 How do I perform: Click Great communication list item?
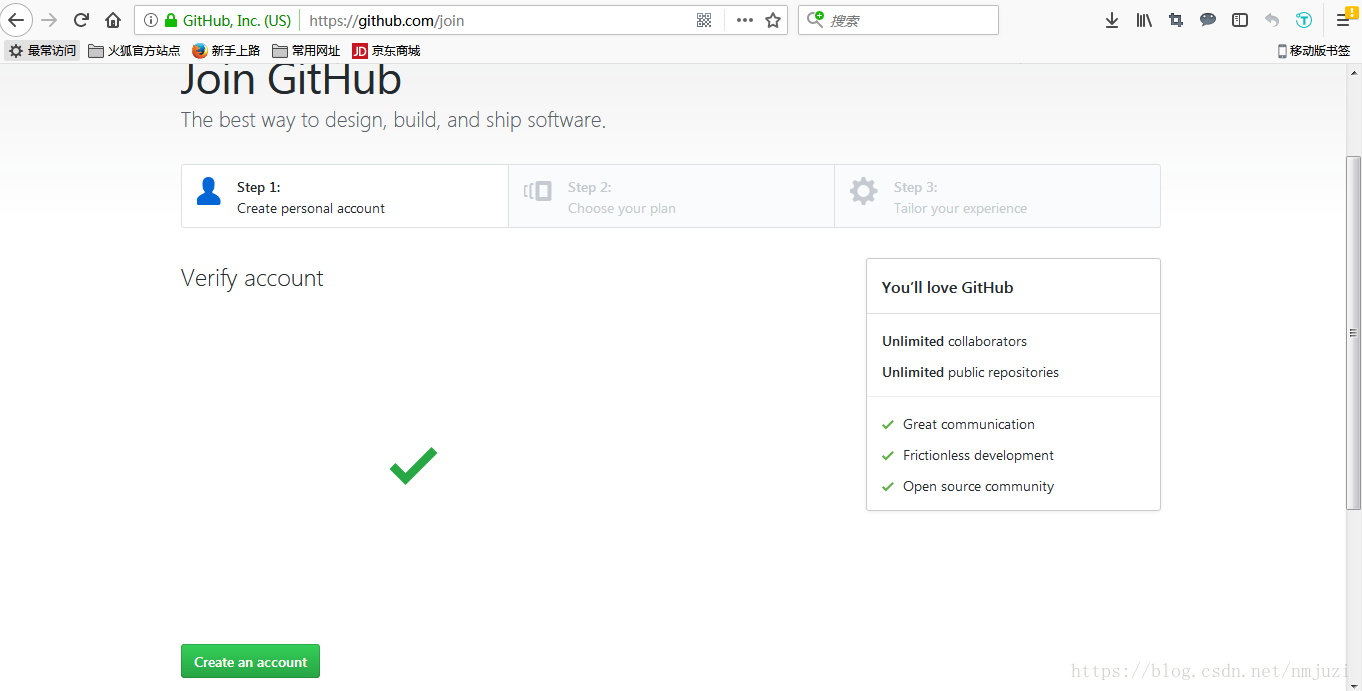coord(958,424)
